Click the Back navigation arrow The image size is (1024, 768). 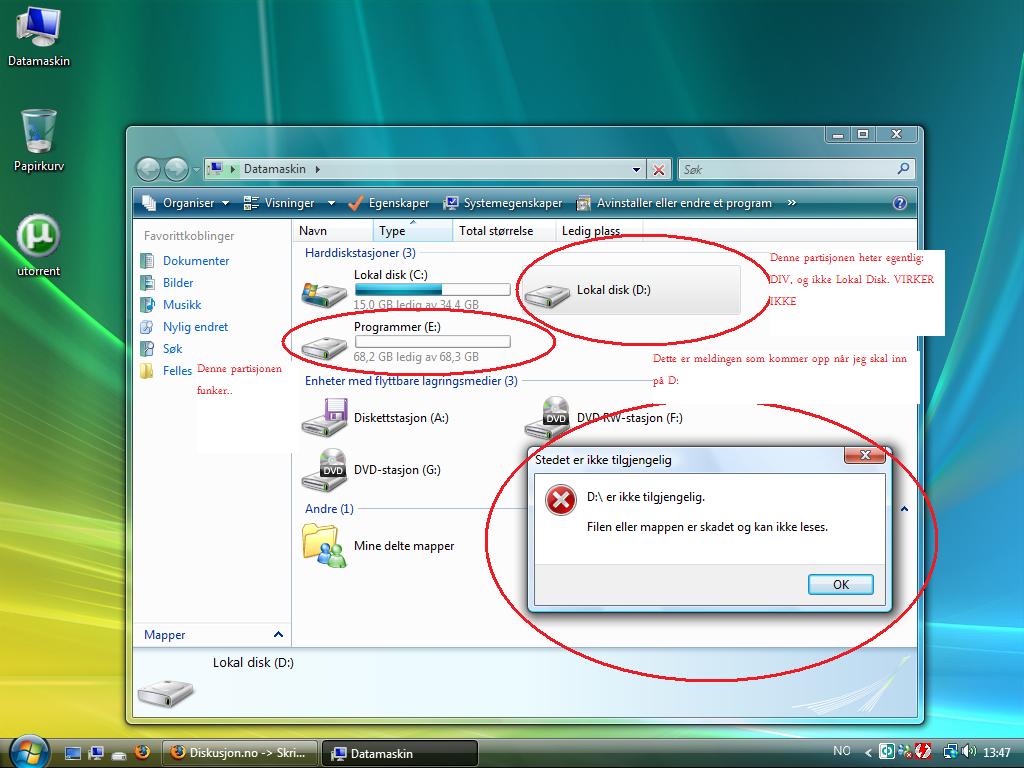pyautogui.click(x=148, y=169)
